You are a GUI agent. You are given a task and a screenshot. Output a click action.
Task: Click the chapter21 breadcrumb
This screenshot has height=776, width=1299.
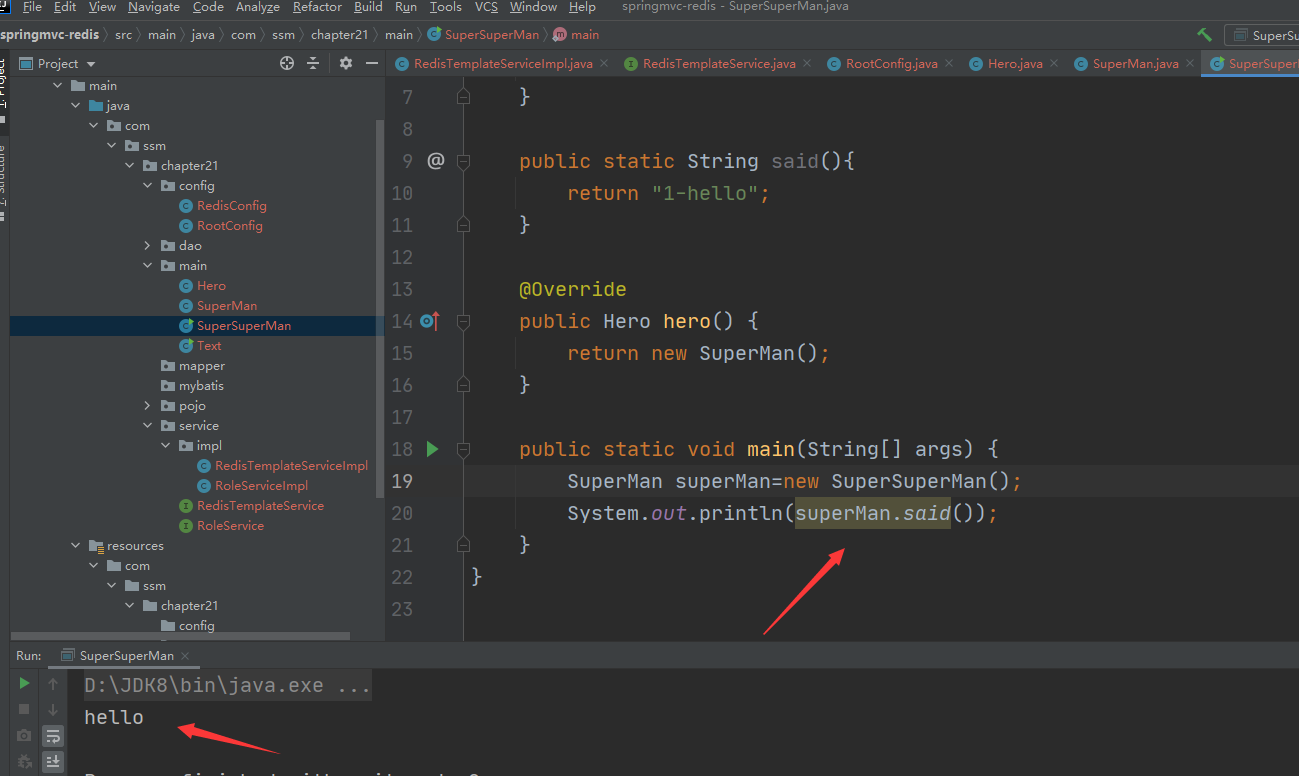pos(339,35)
